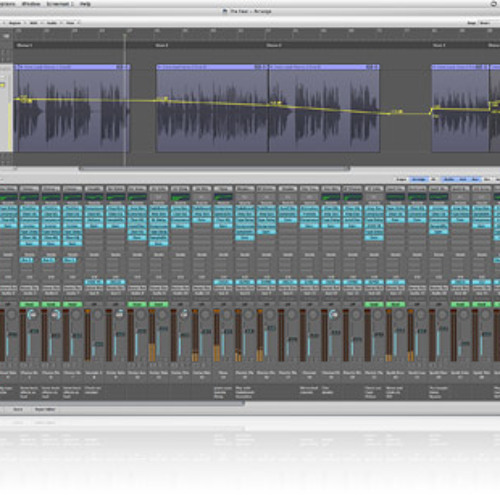Screen dimensions: 500x500
Task: Switch to the second editor tab at the bottom
Action: coord(45,409)
